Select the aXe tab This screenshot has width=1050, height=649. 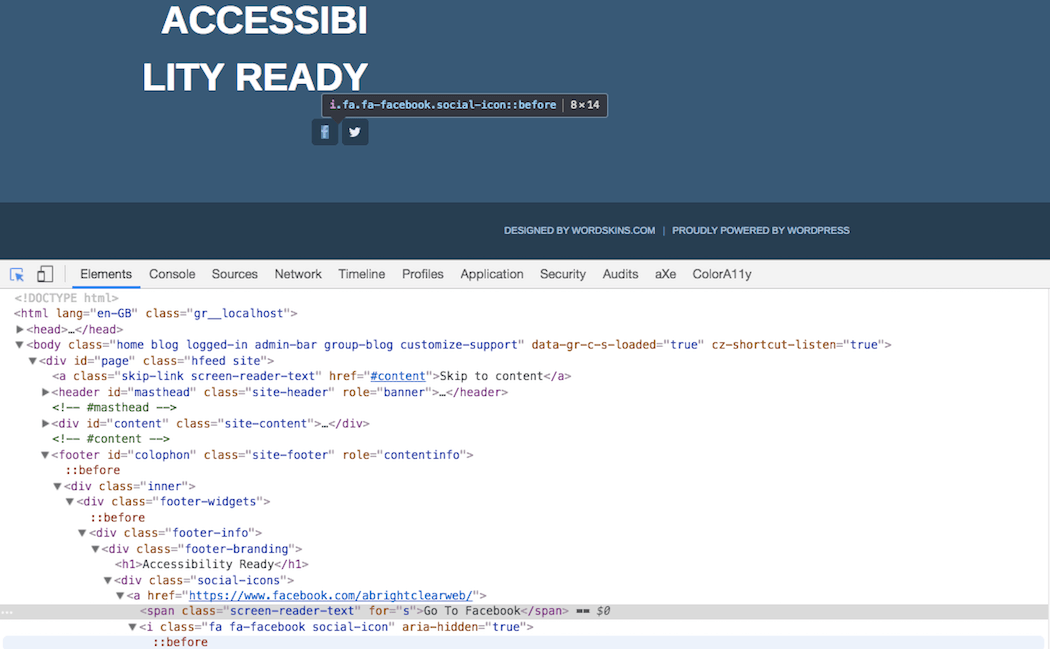tap(665, 274)
